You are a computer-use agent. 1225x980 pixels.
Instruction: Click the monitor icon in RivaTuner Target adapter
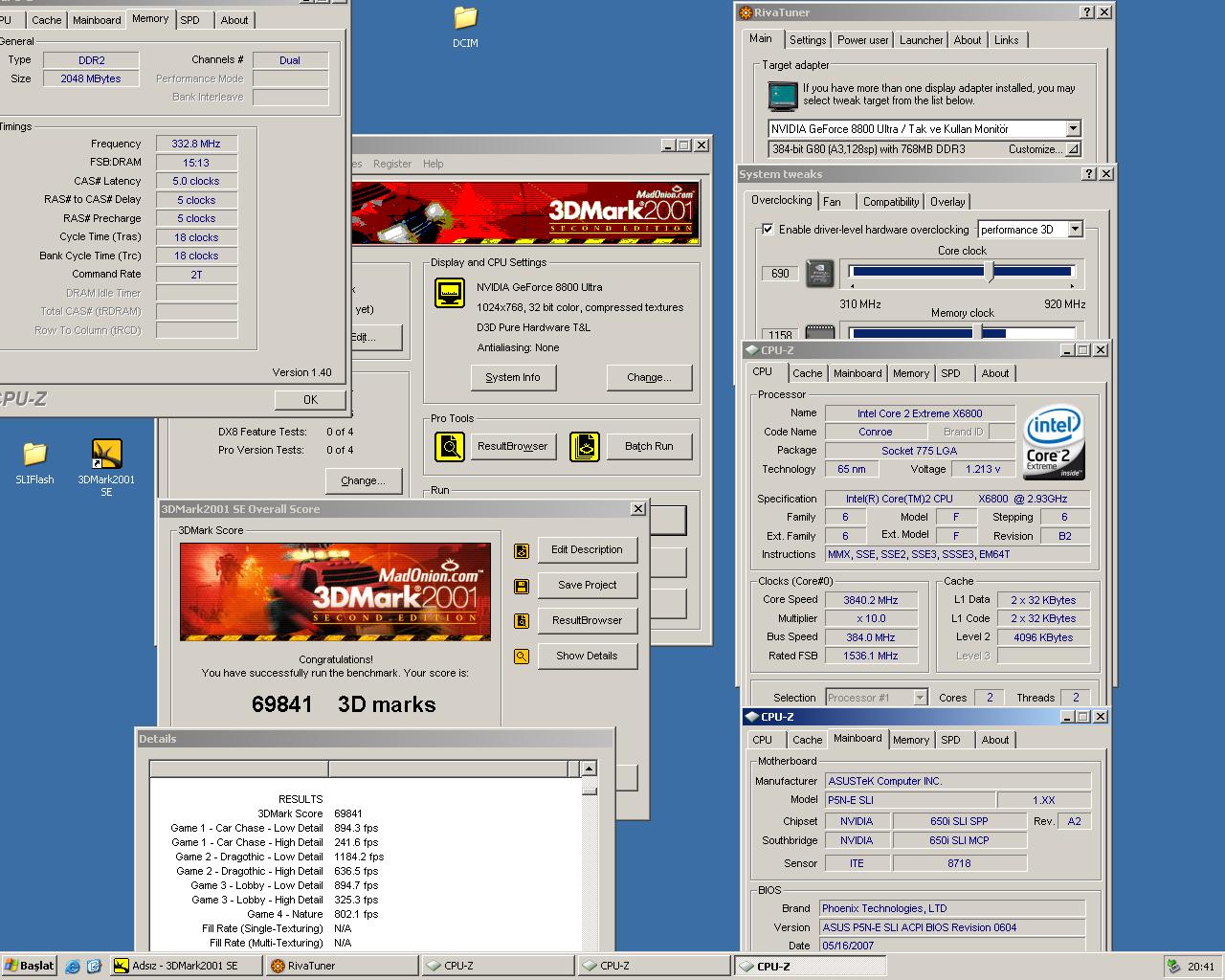pyautogui.click(x=782, y=96)
